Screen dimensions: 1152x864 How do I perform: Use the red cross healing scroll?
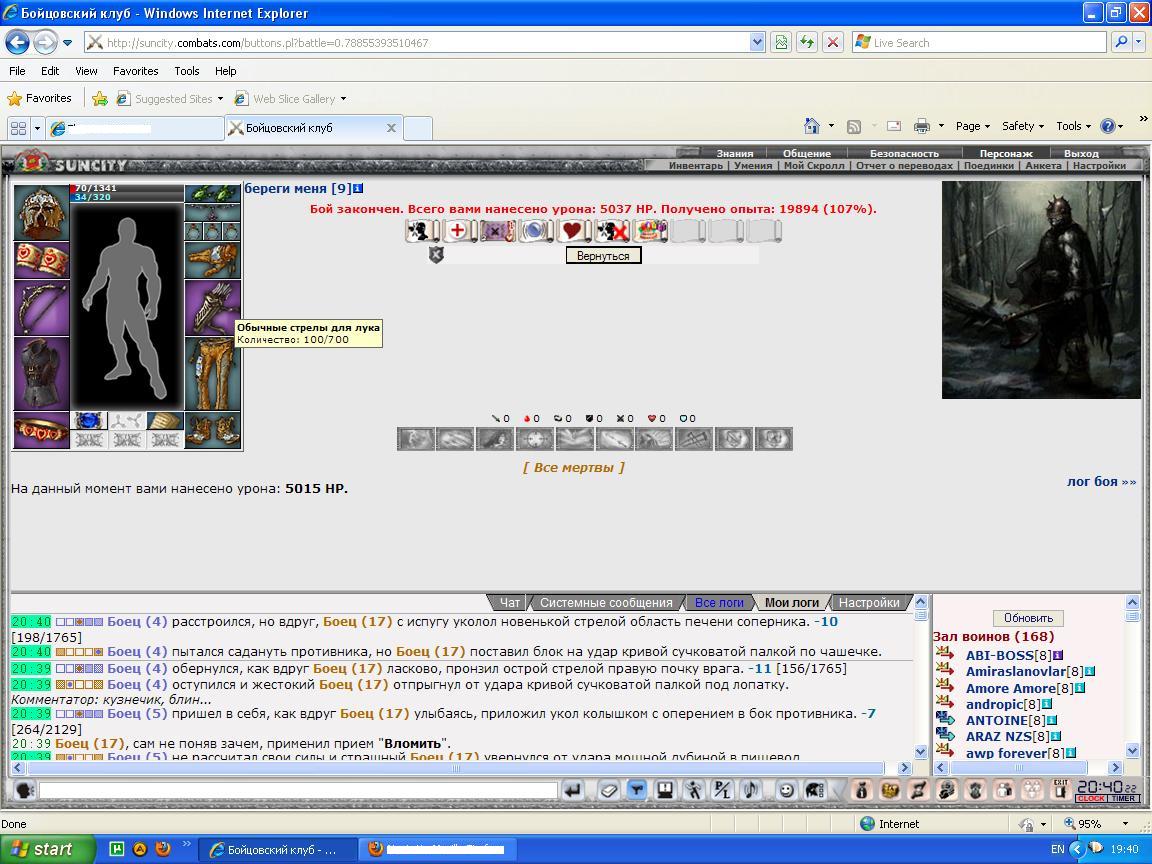458,231
